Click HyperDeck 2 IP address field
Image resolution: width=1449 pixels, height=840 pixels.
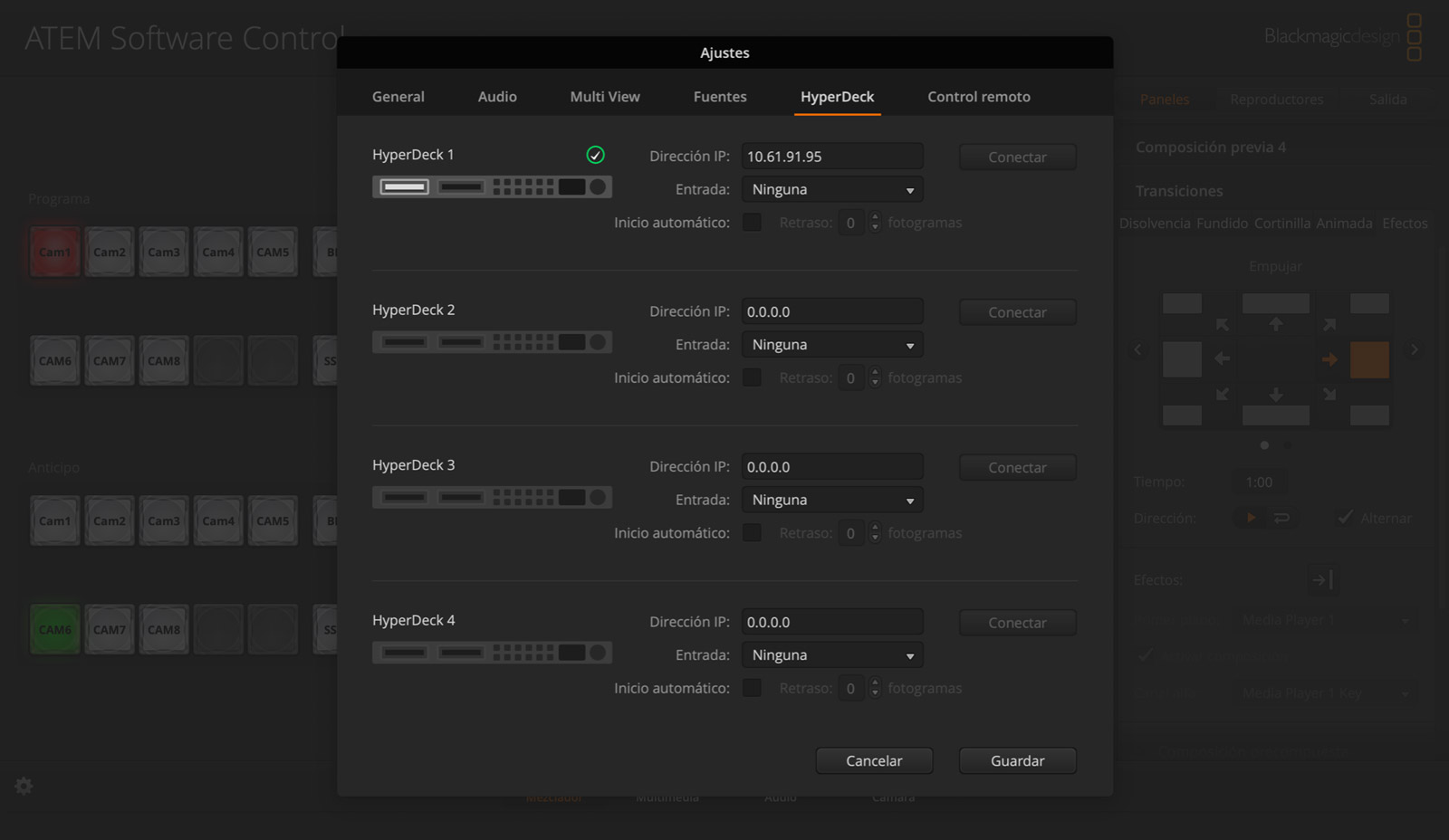pyautogui.click(x=832, y=311)
